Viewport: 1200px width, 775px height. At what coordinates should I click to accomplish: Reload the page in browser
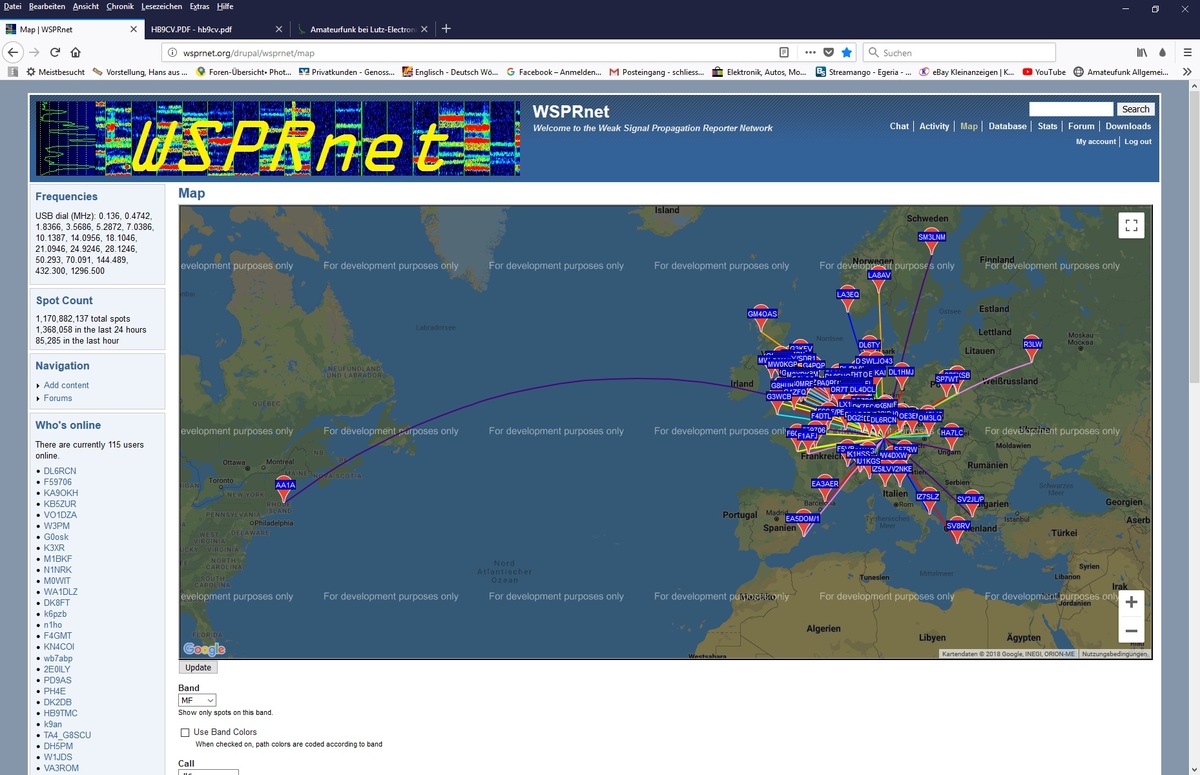(x=55, y=52)
